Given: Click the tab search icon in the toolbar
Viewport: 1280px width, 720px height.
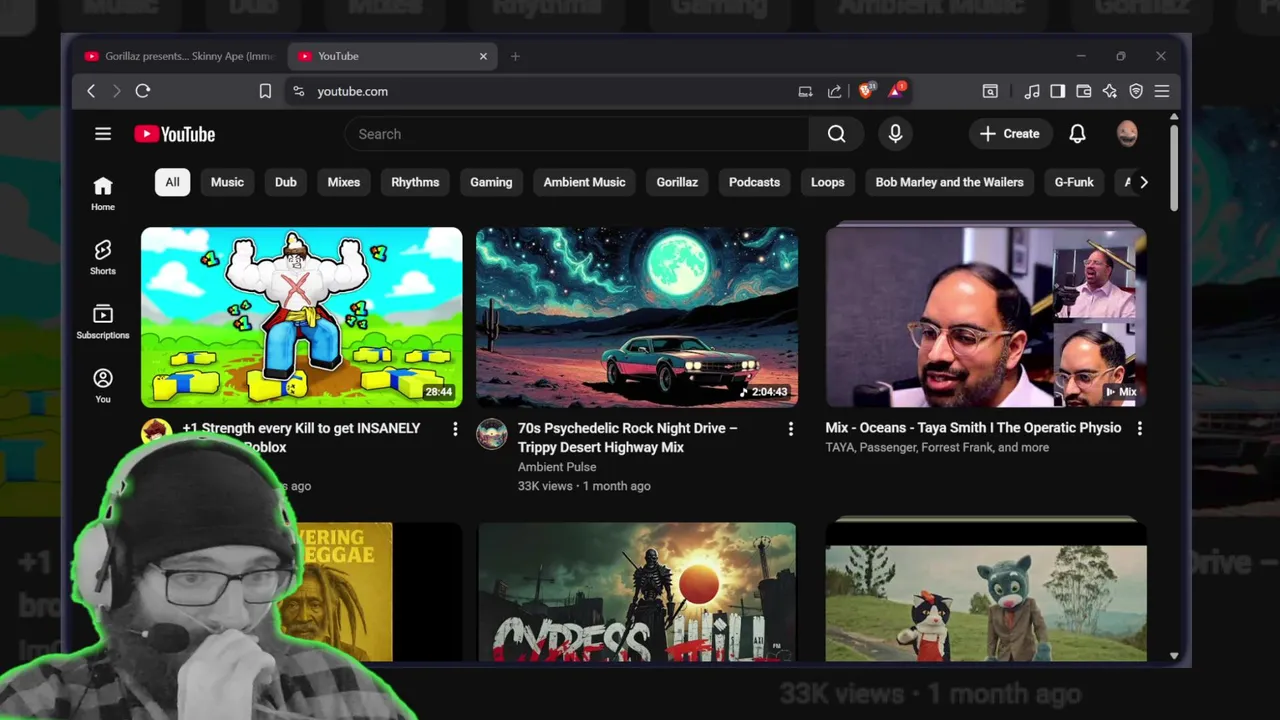Looking at the screenshot, I should 990,91.
